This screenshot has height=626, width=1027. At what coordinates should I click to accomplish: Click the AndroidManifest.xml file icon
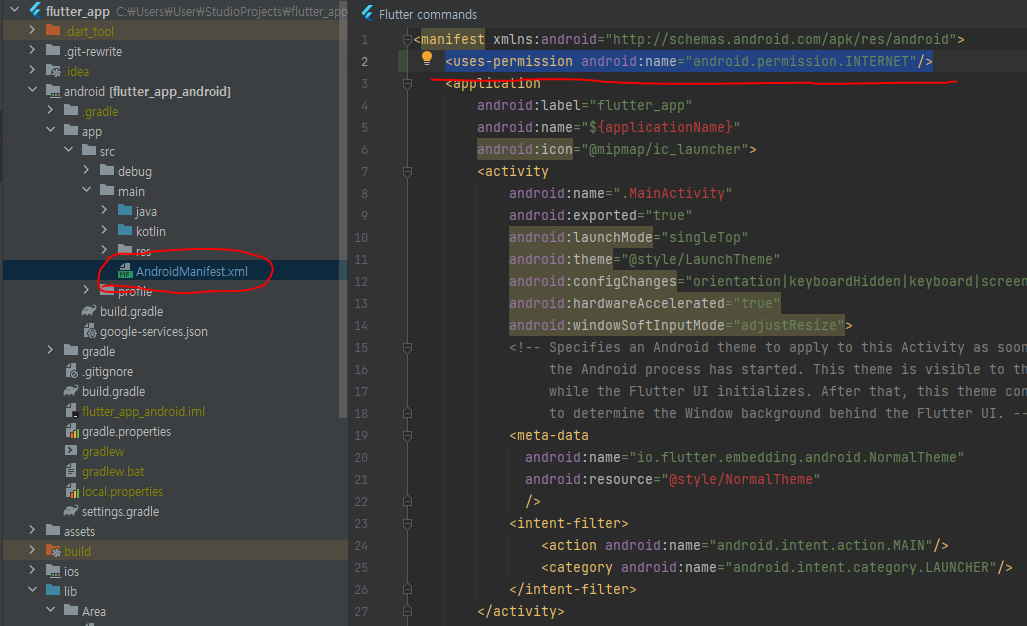(x=125, y=271)
